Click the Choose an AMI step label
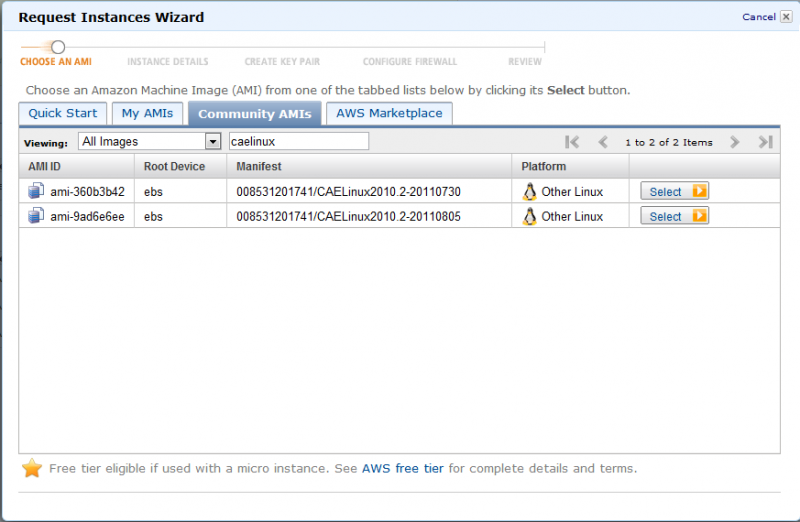The image size is (800, 522). tap(56, 62)
